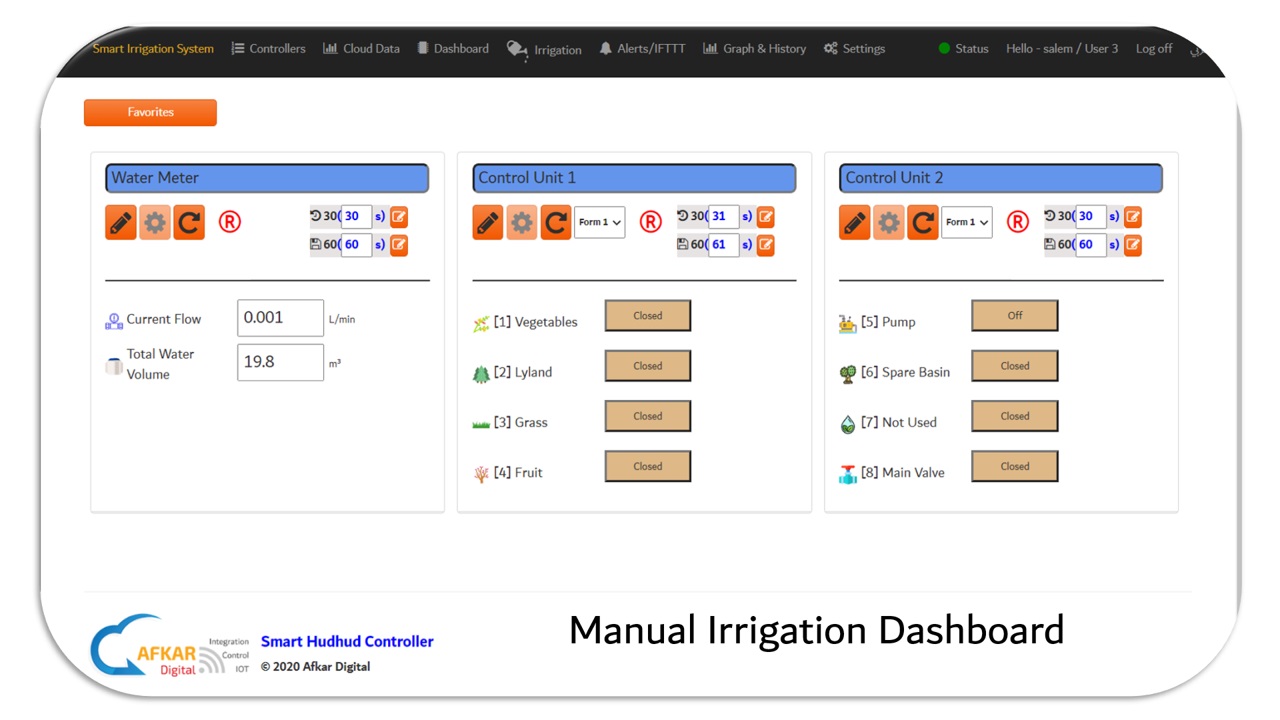Viewport: 1280px width, 720px height.
Task: Click the pencil edit icon in Control Unit 2
Action: click(855, 222)
